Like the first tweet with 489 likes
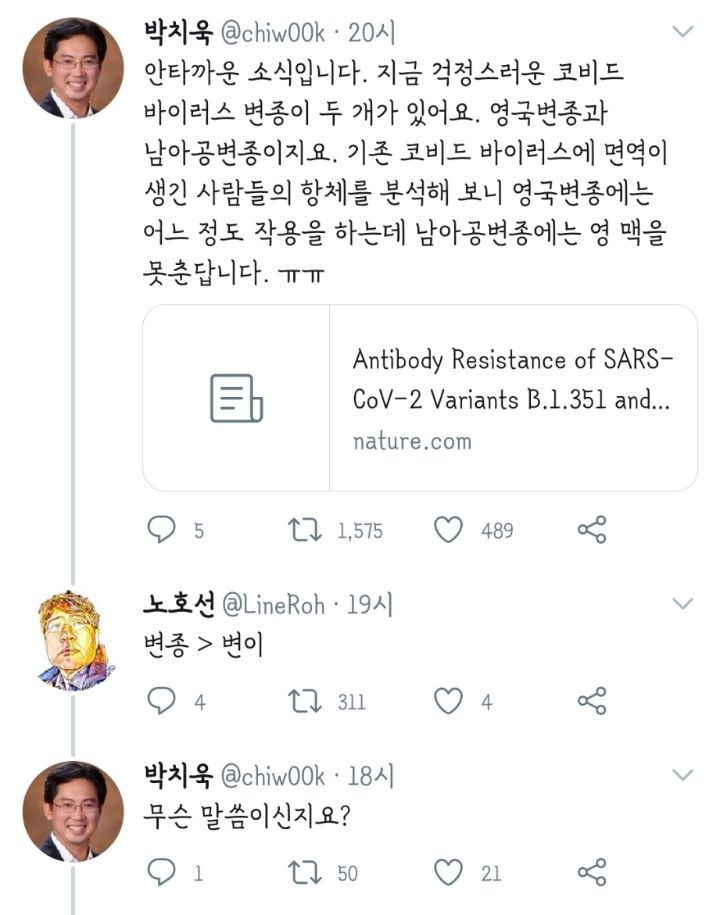The height and width of the screenshot is (915, 720). pos(448,530)
